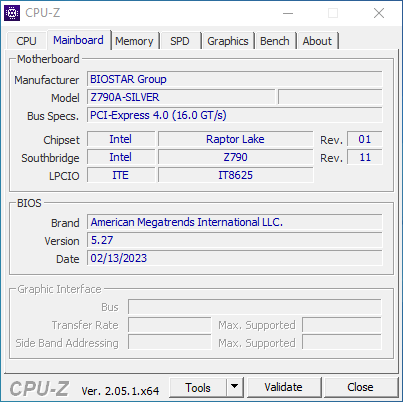The height and width of the screenshot is (402, 403).
Task: Click the Validate button
Action: [284, 388]
